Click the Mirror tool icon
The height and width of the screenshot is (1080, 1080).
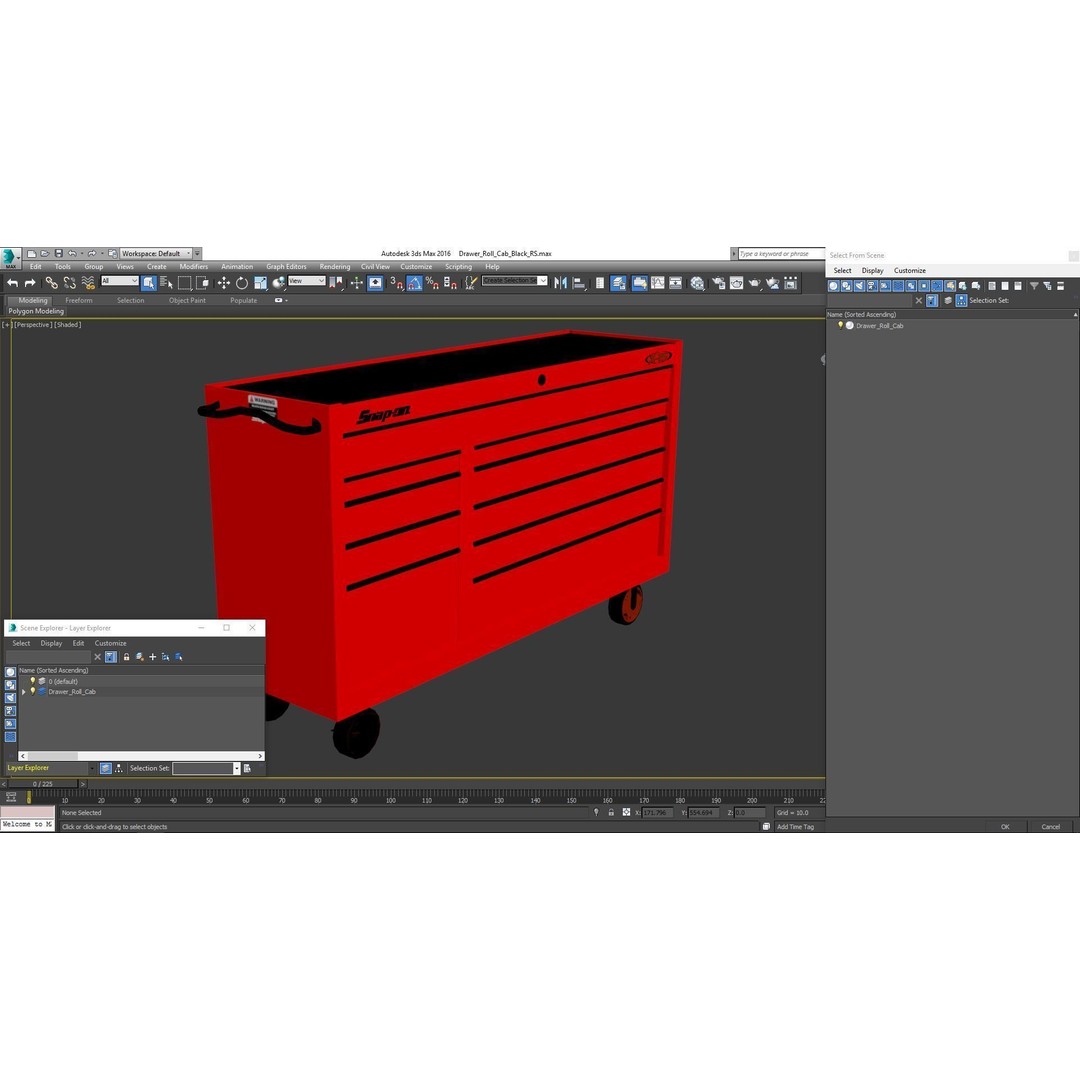tap(561, 282)
